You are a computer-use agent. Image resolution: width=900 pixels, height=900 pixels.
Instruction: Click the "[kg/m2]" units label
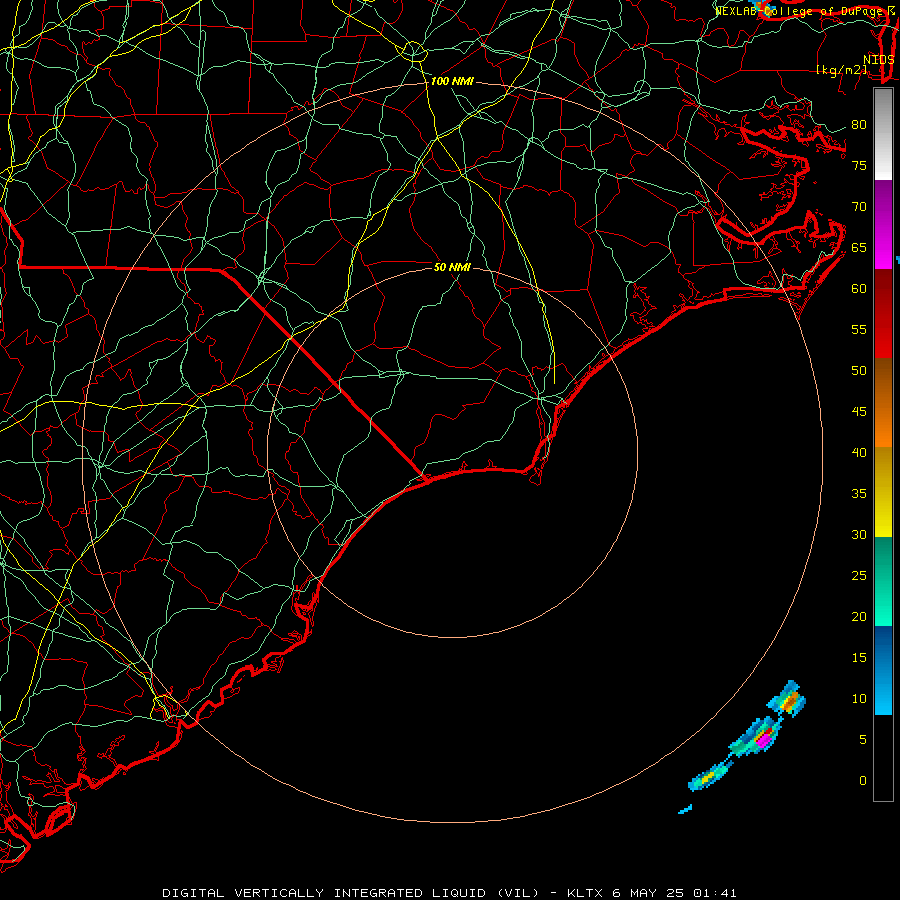(841, 70)
